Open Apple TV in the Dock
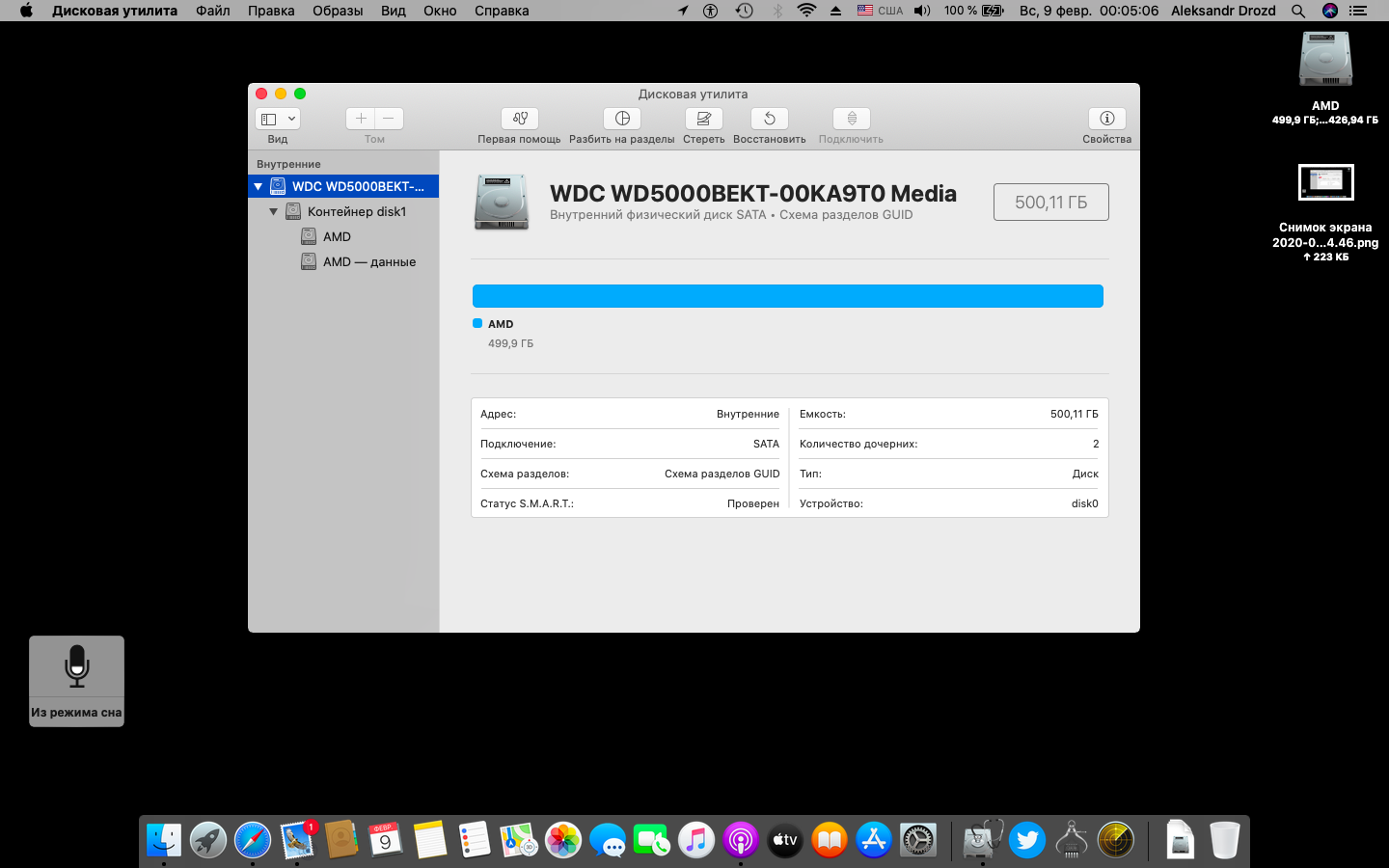 coord(785,840)
